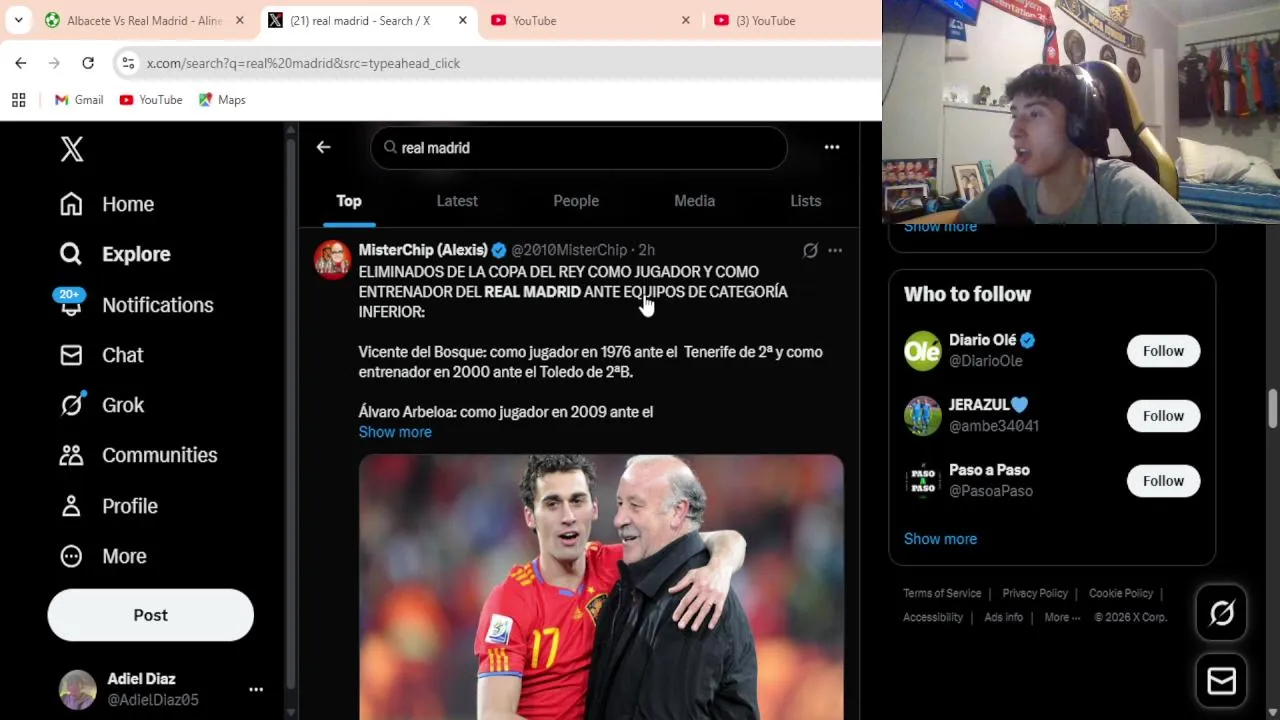Image resolution: width=1280 pixels, height=720 pixels.
Task: Click browser back button
Action: pos(21,63)
